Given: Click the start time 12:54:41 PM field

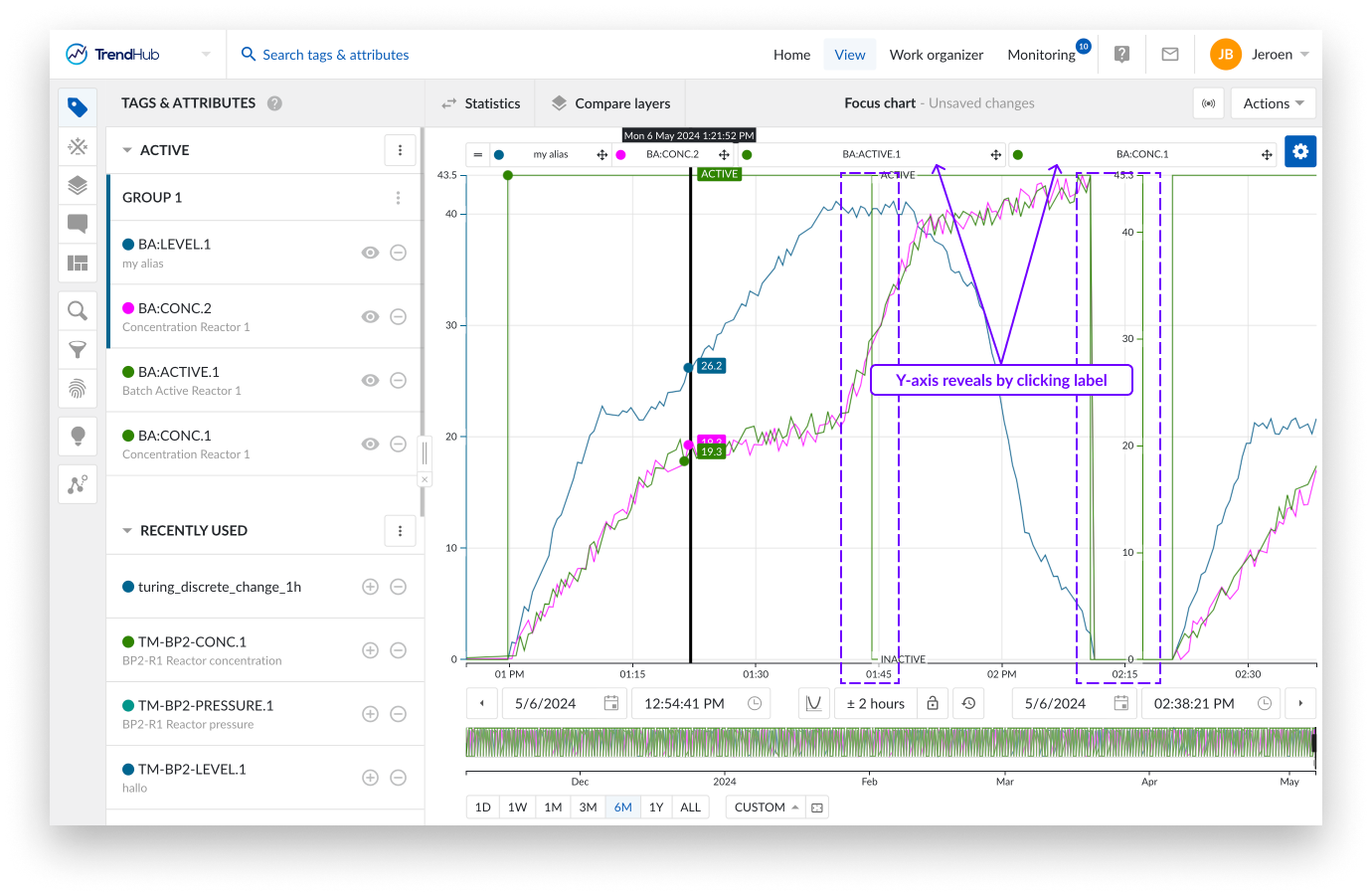Looking at the screenshot, I should point(684,703).
